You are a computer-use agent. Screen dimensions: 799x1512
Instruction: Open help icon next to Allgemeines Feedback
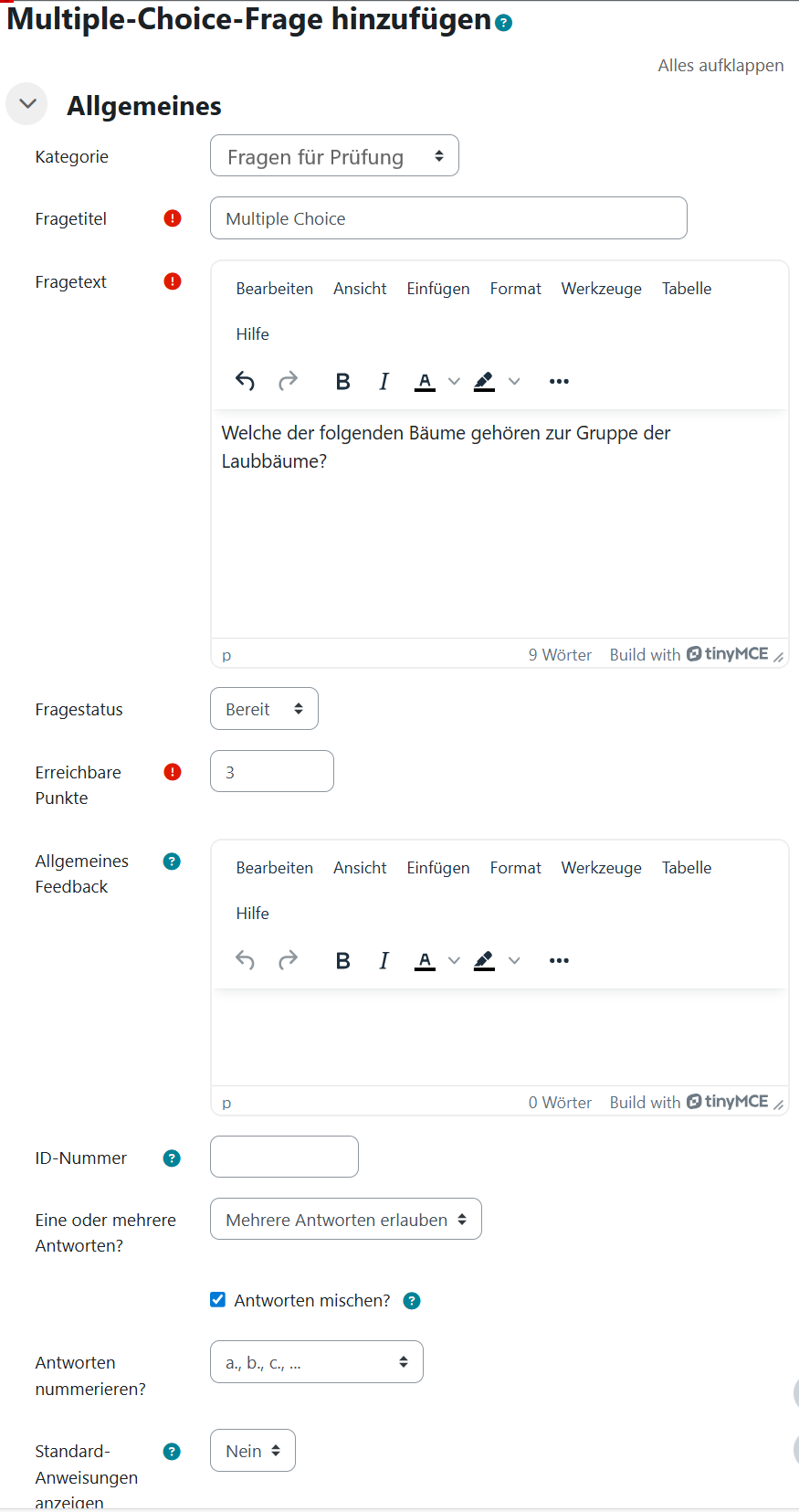point(172,862)
